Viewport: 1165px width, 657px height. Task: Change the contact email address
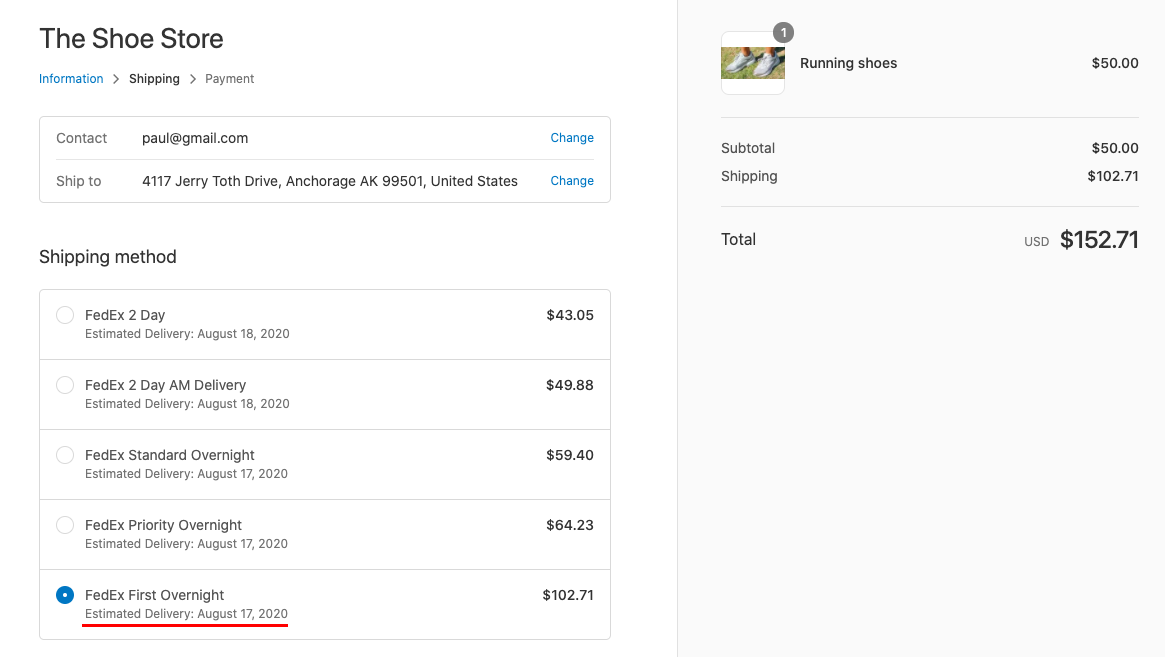(x=571, y=137)
